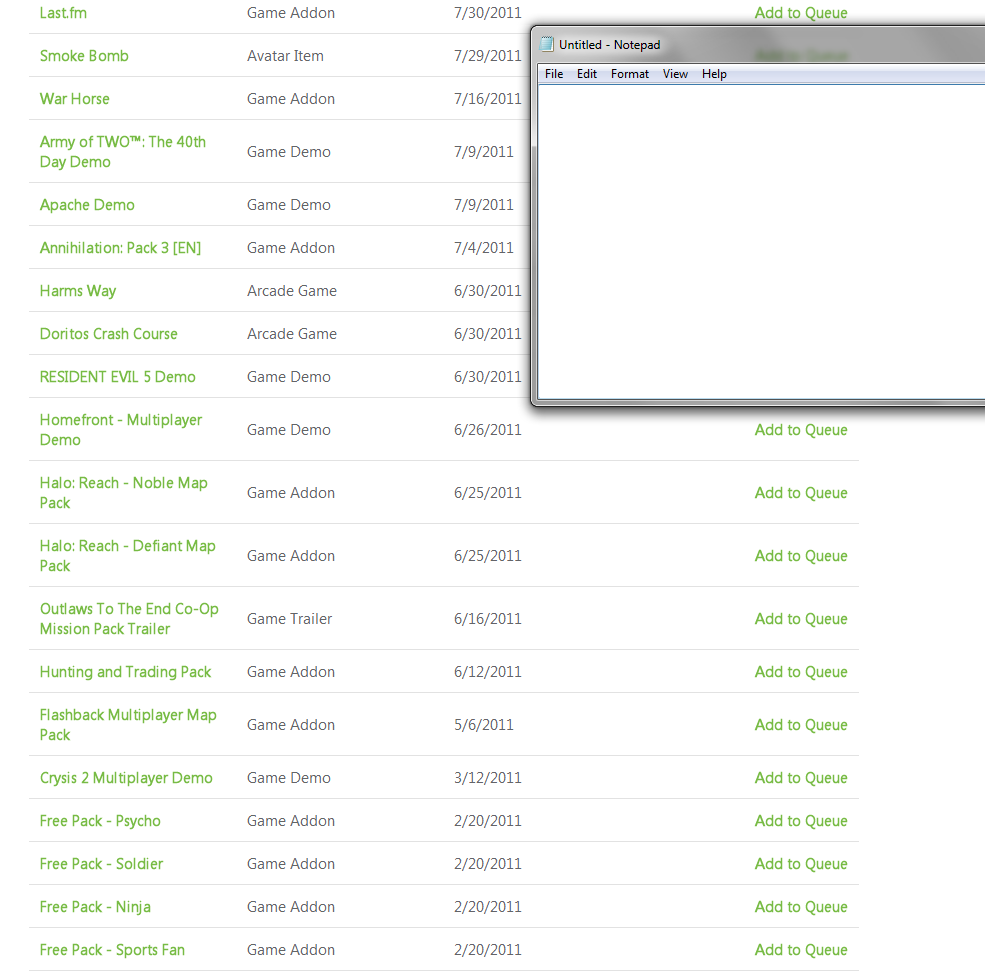Open the Smoke Bomb item link
The width and height of the screenshot is (985, 971).
84,56
